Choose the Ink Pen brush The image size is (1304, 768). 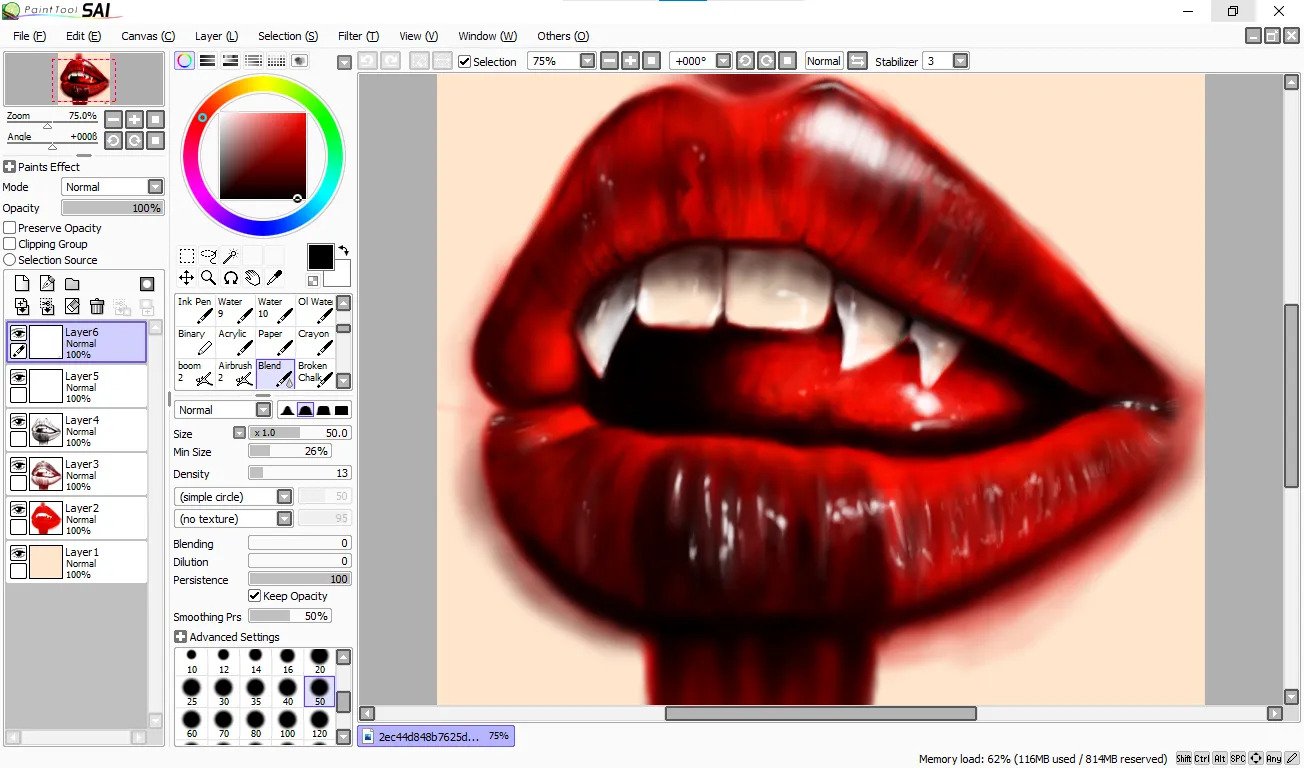pyautogui.click(x=195, y=310)
